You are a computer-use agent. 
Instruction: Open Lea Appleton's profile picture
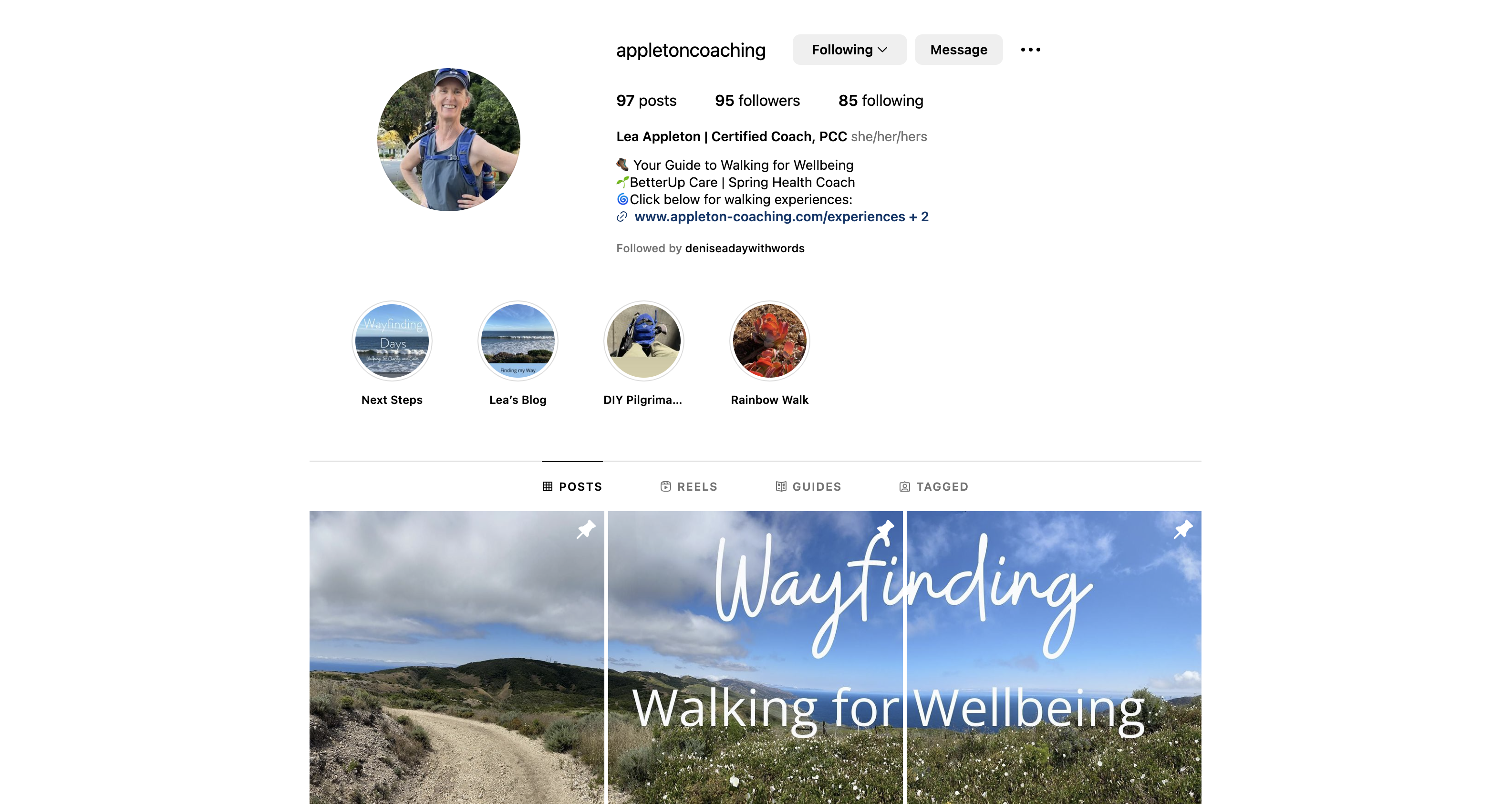coord(448,140)
